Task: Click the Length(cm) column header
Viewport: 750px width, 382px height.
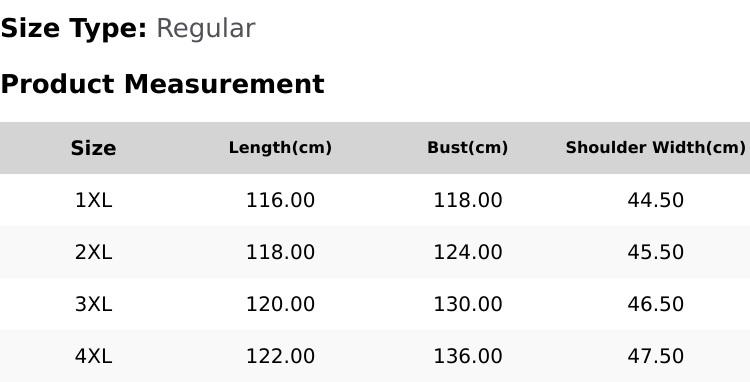Action: pyautogui.click(x=280, y=148)
